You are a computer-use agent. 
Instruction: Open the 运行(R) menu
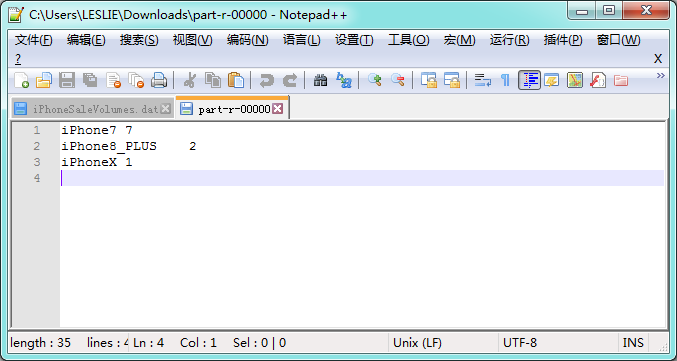click(x=509, y=41)
